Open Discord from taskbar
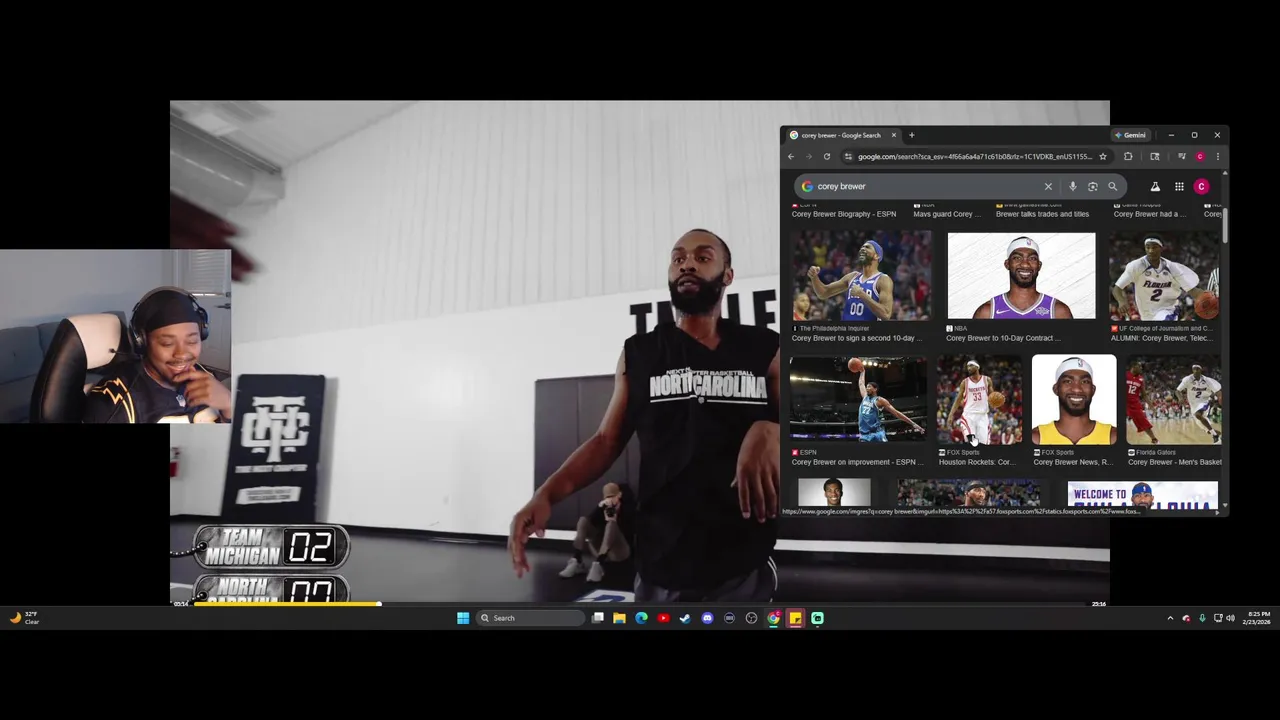This screenshot has width=1280, height=720. [x=707, y=618]
